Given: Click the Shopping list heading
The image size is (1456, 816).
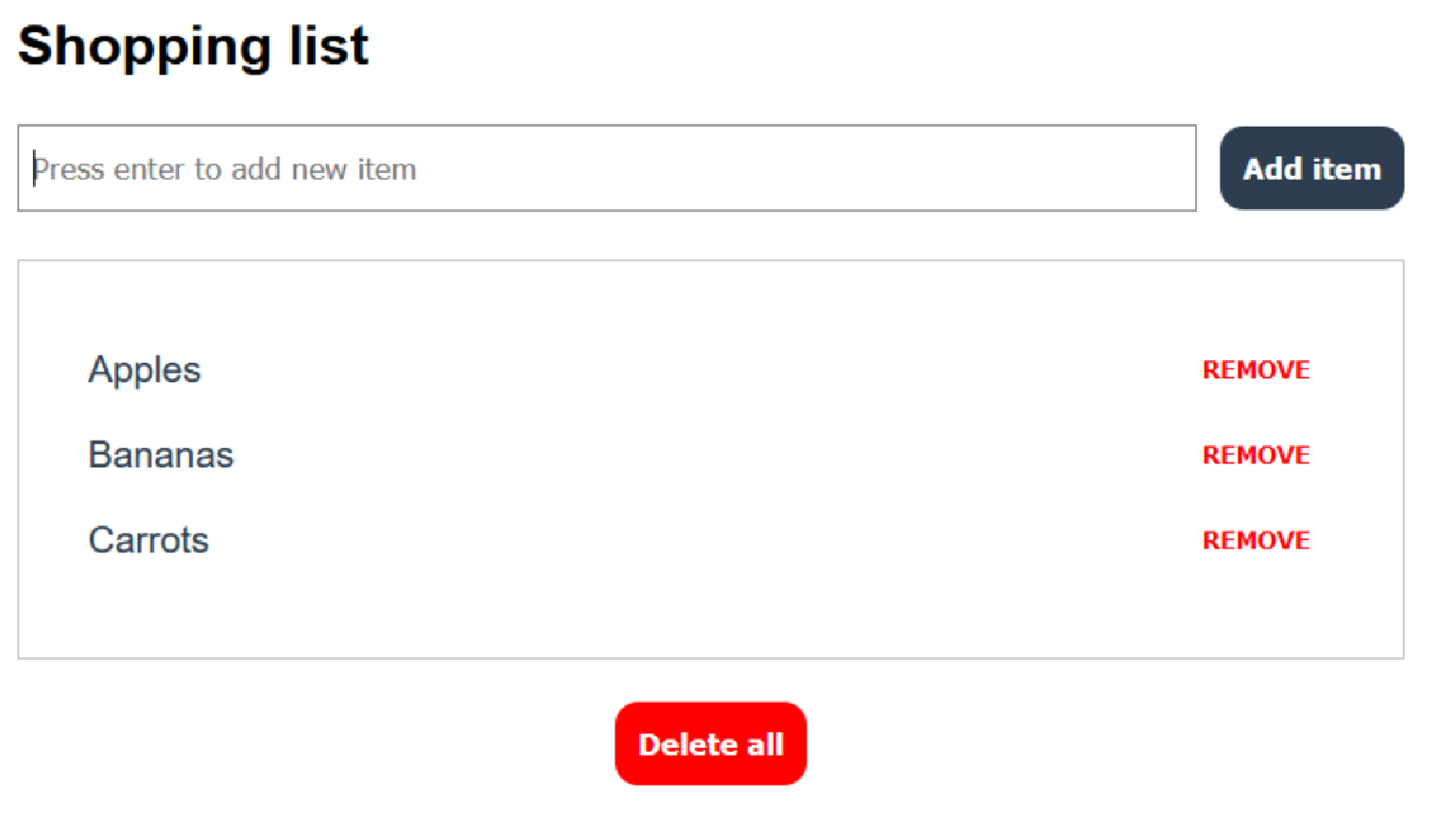Looking at the screenshot, I should [193, 46].
